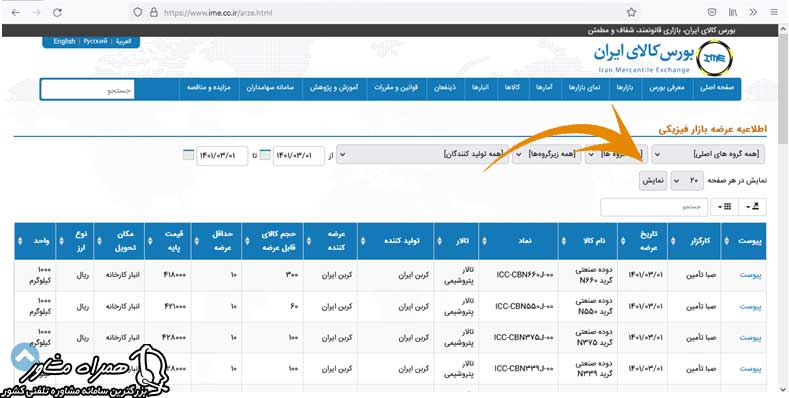Sort by نماد column sort arrows
The image size is (789, 398).
point(484,241)
